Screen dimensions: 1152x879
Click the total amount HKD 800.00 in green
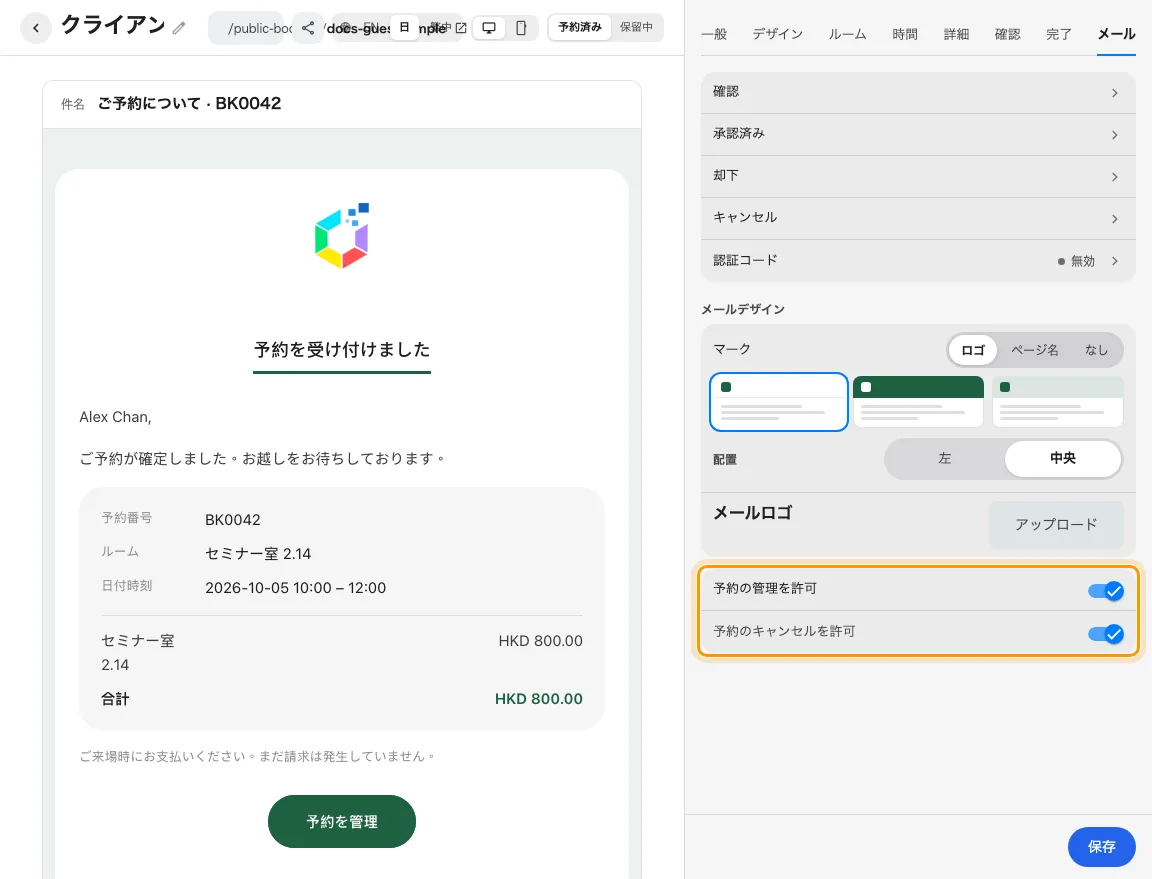(x=539, y=699)
